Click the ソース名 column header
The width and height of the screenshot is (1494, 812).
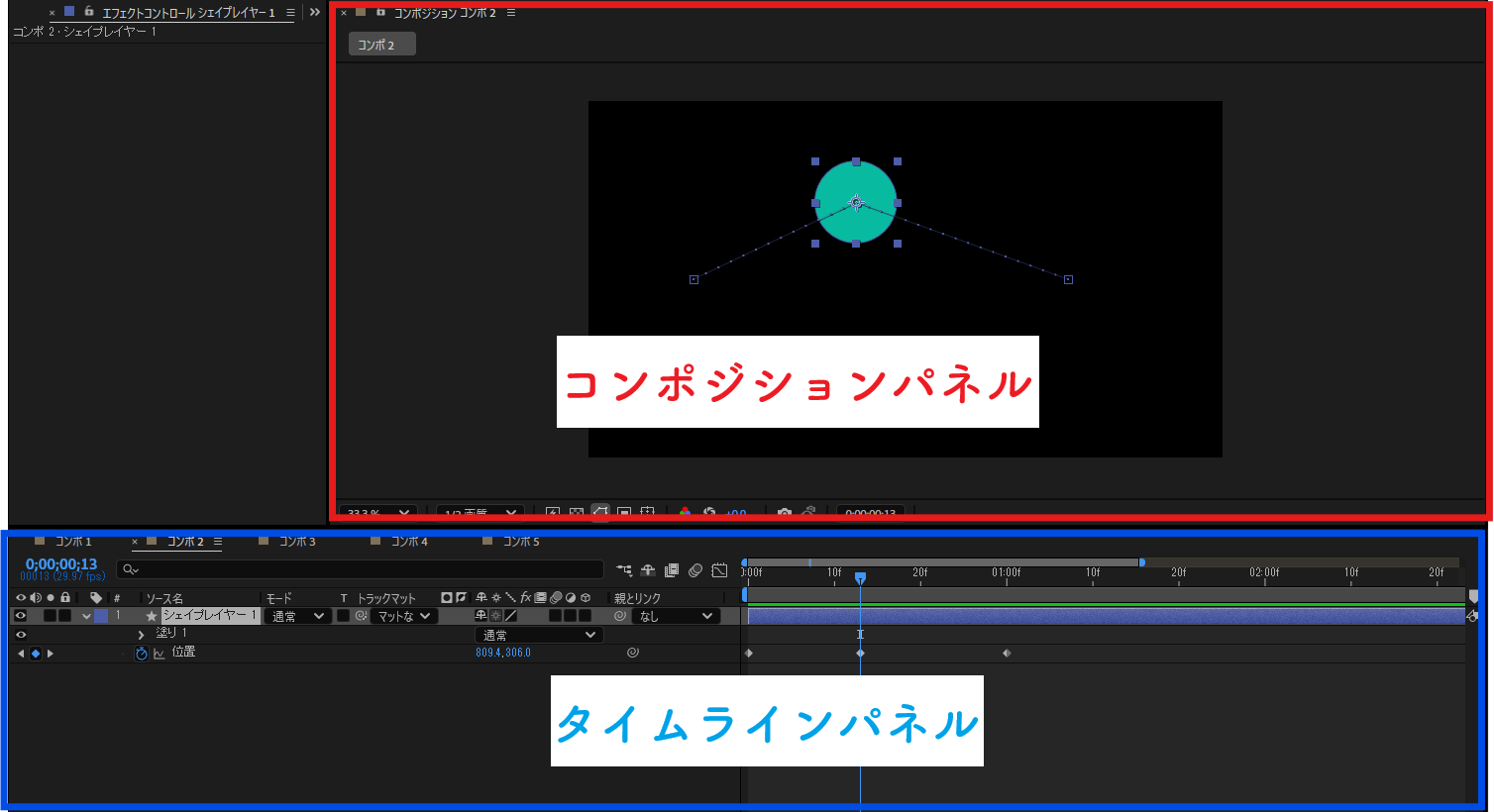(x=164, y=598)
